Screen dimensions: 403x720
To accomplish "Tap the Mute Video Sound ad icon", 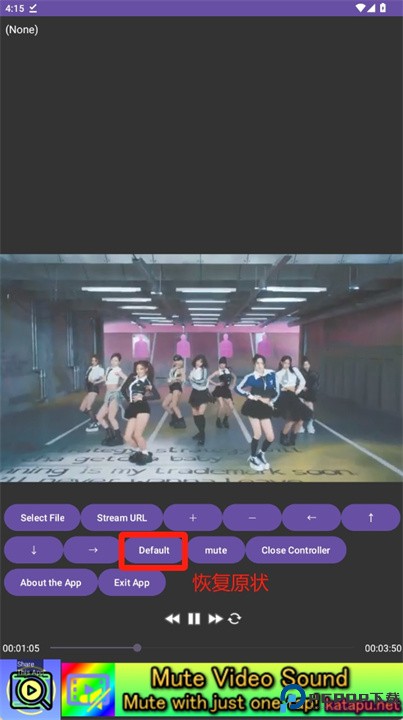I will point(88,690).
